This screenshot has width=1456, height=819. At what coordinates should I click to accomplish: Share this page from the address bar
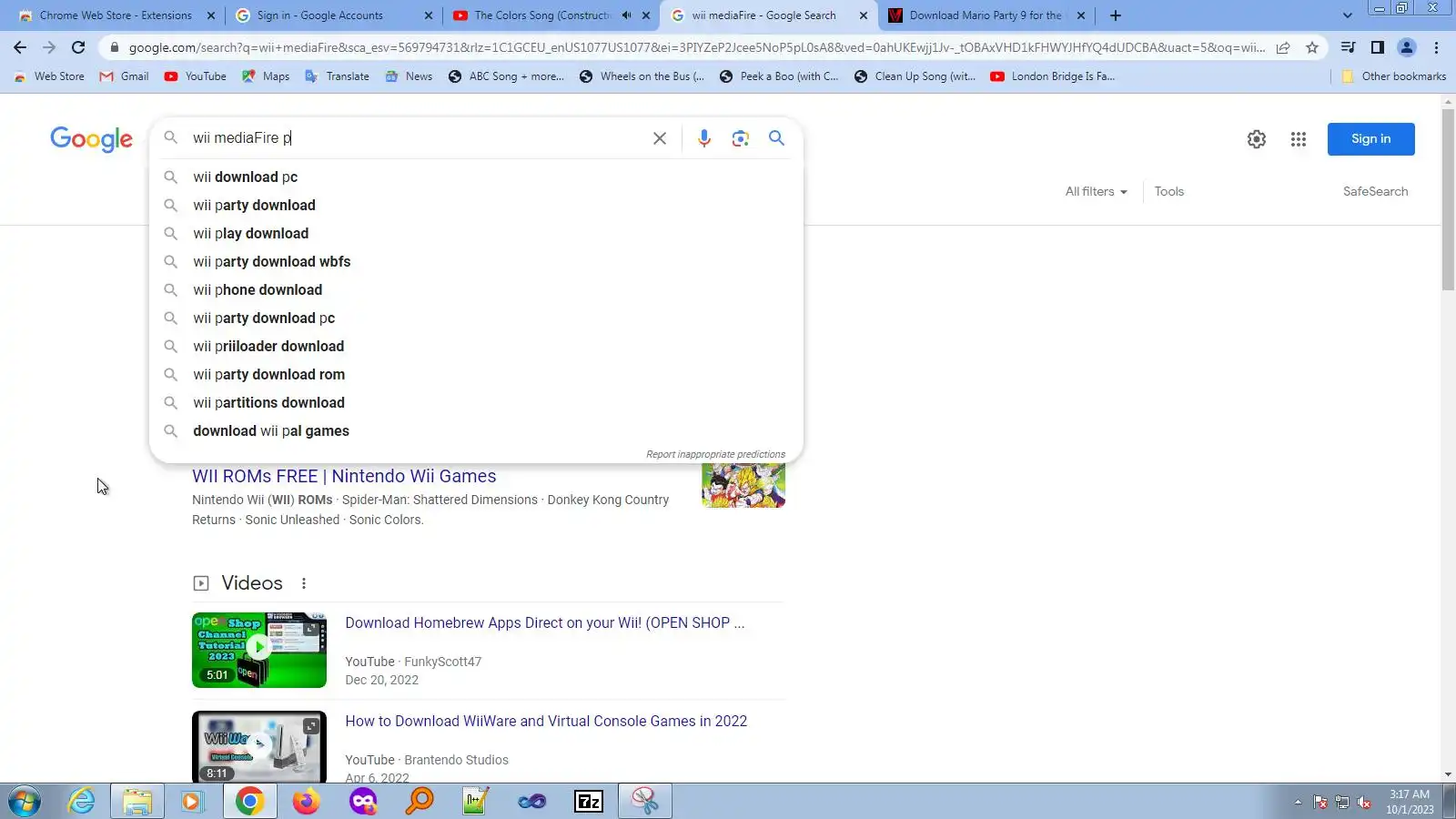tap(1283, 47)
